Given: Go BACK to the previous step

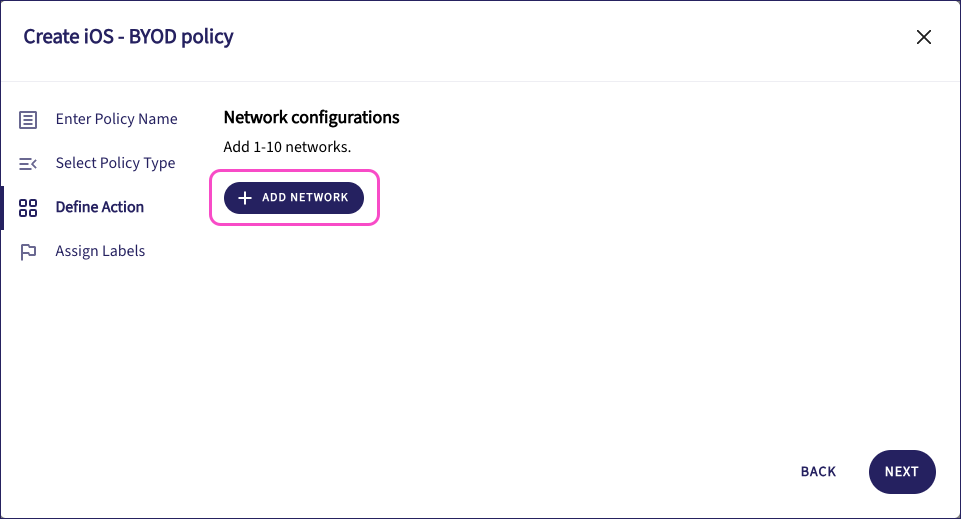Looking at the screenshot, I should tap(818, 472).
